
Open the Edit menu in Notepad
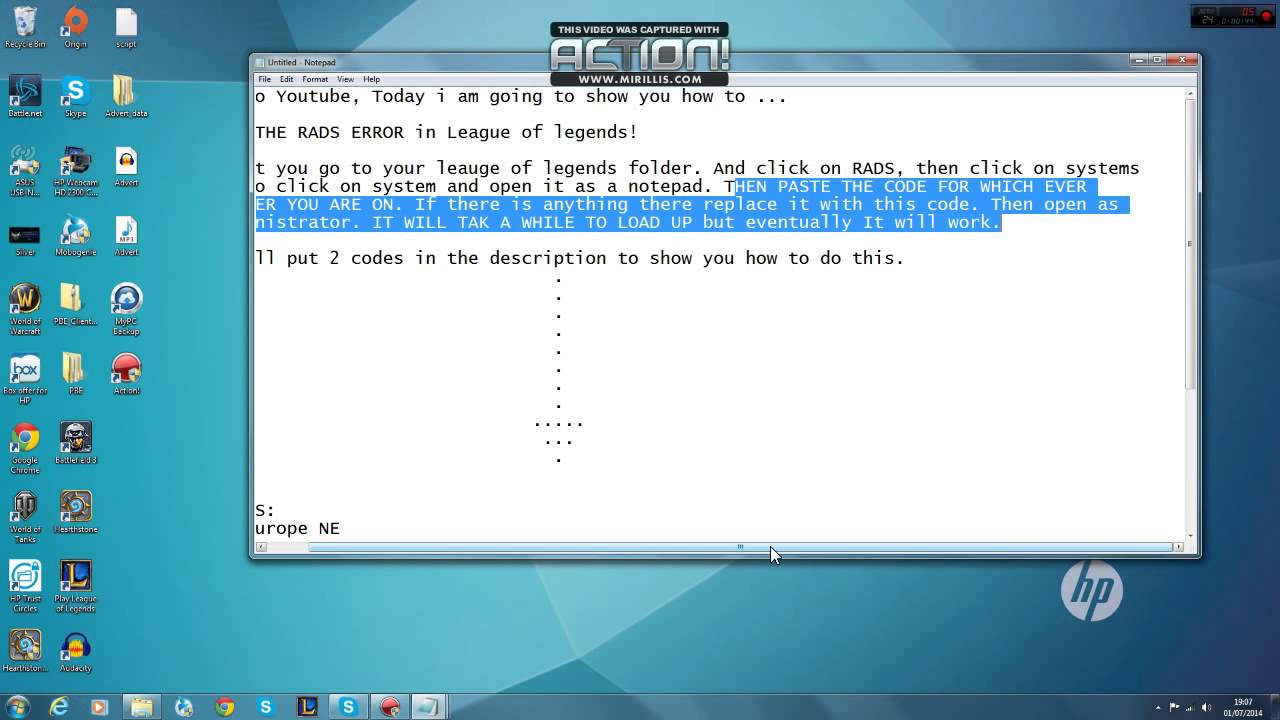287,79
